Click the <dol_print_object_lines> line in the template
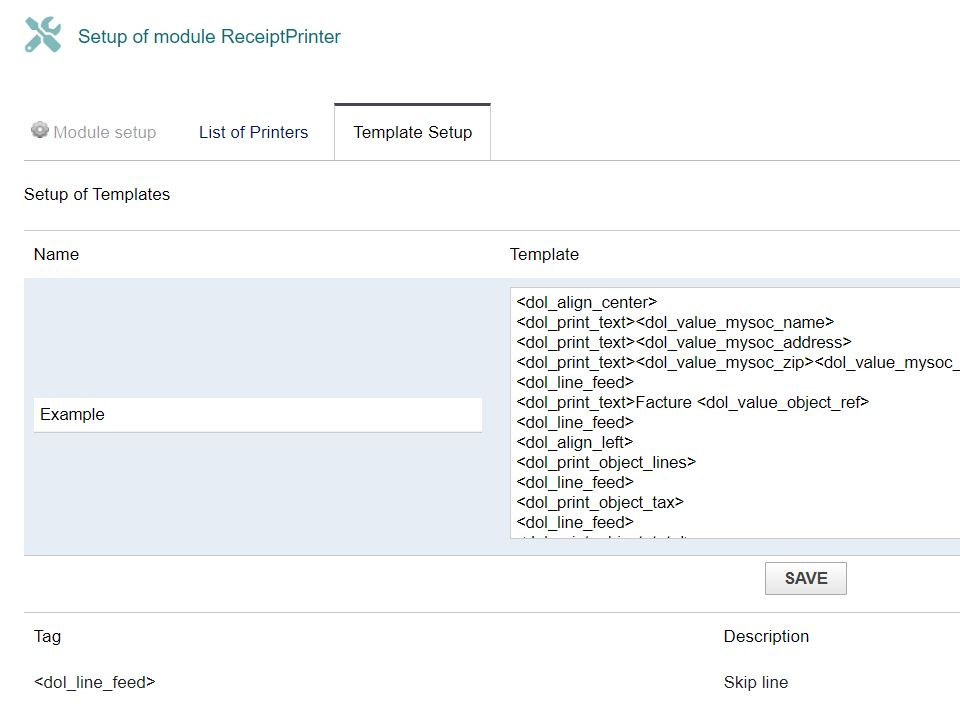Image resolution: width=960 pixels, height=704 pixels. pos(606,462)
